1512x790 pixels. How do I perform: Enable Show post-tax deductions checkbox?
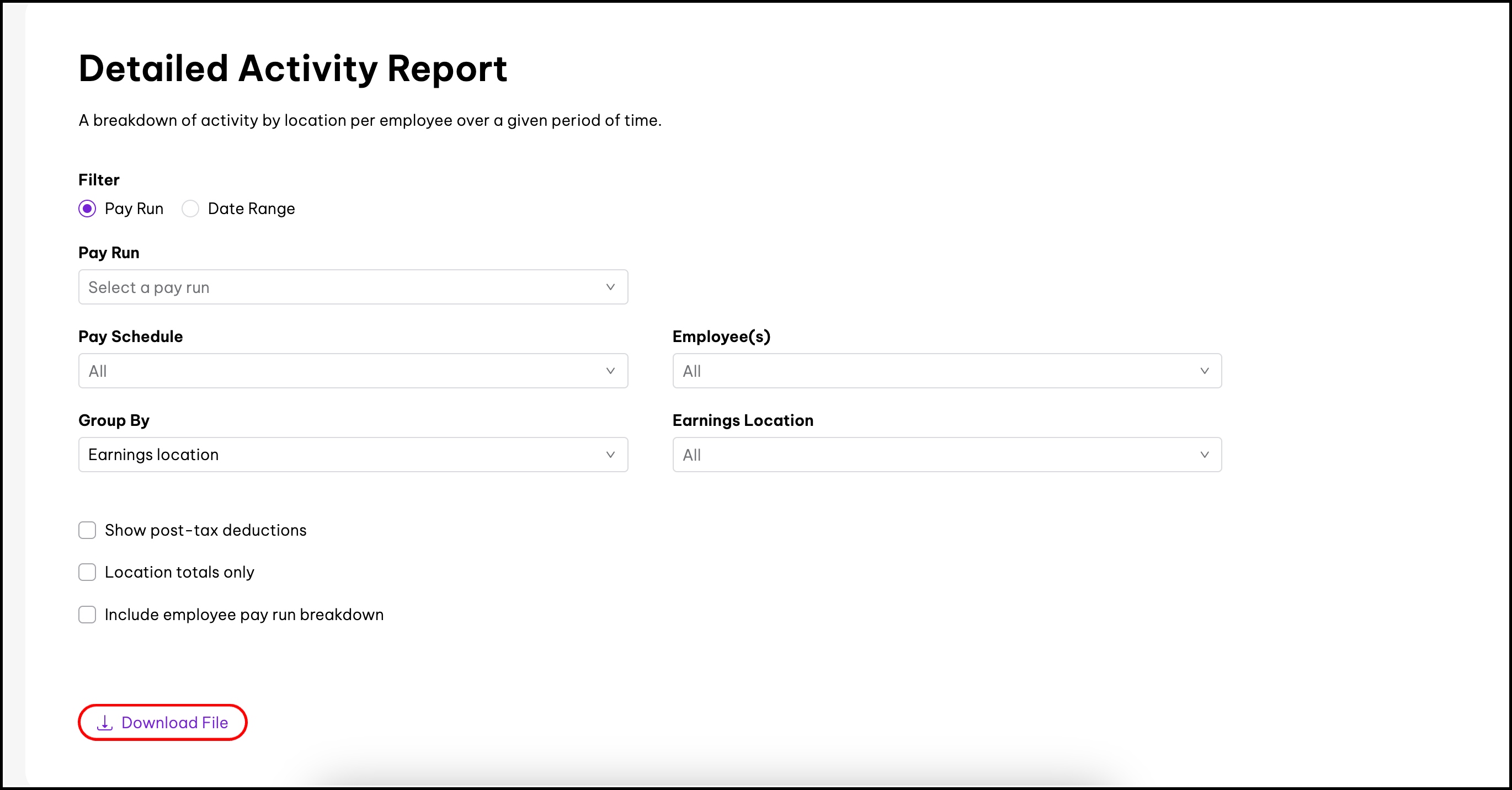click(x=87, y=531)
